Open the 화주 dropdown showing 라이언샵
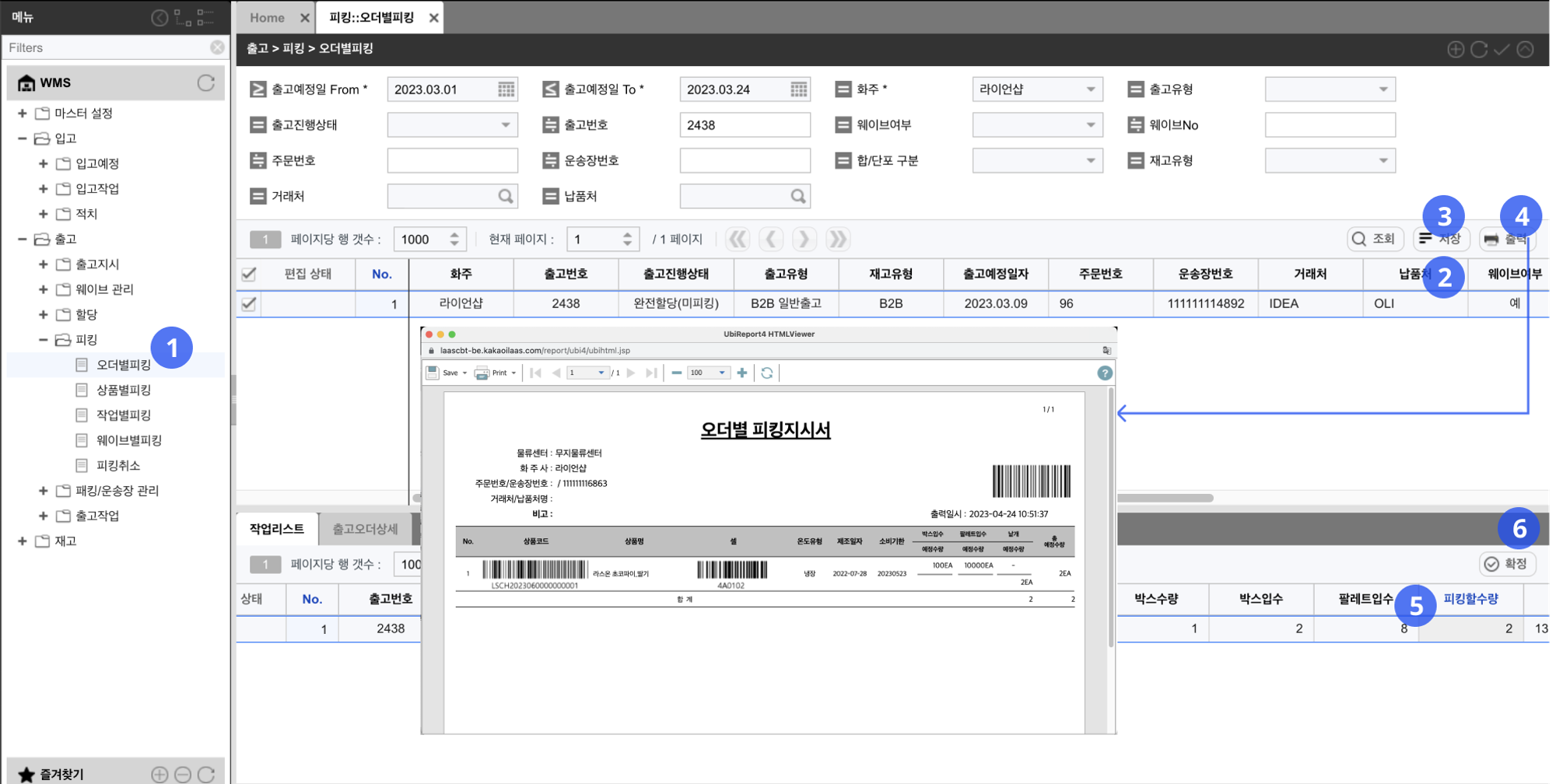 tap(1090, 89)
